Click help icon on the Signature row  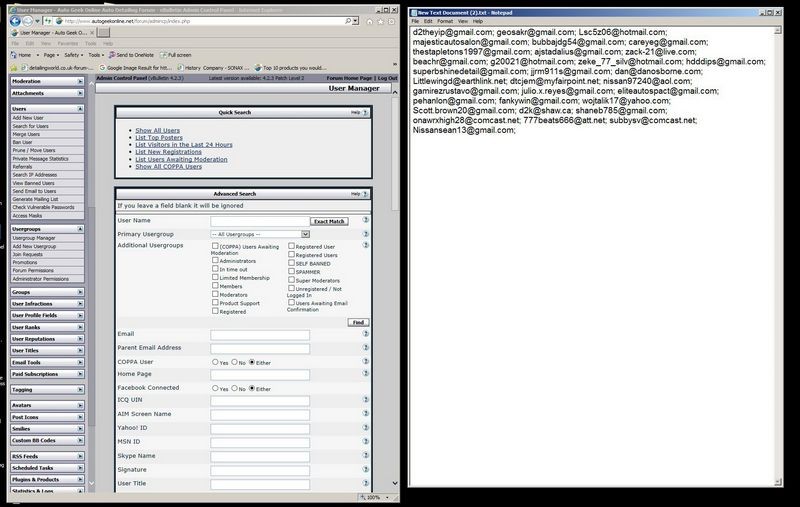tap(365, 469)
